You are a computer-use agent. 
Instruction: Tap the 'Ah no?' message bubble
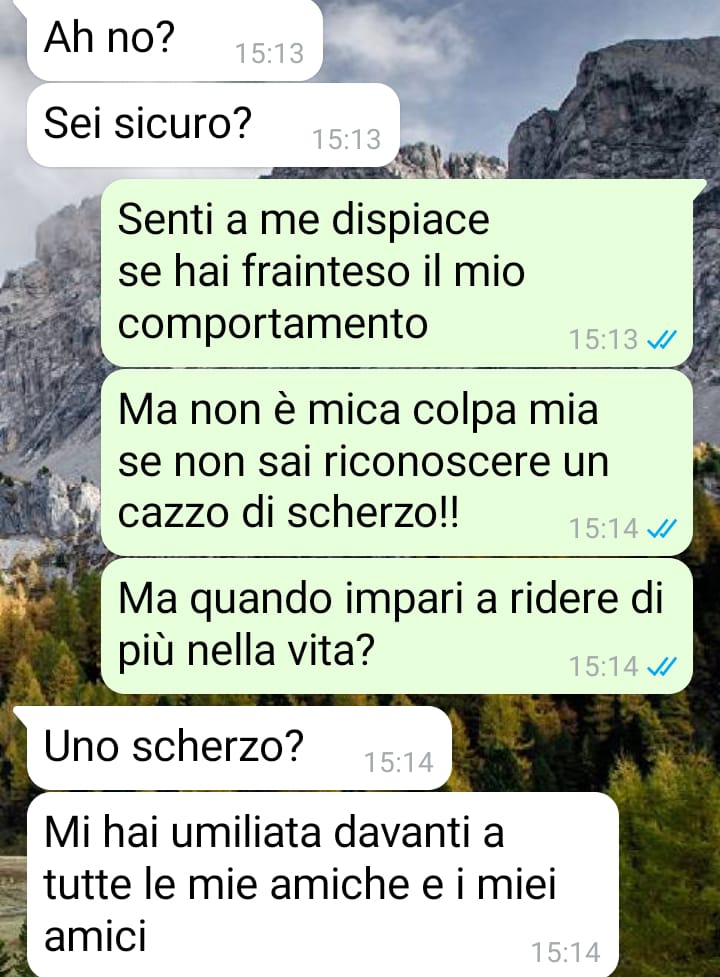tap(174, 39)
